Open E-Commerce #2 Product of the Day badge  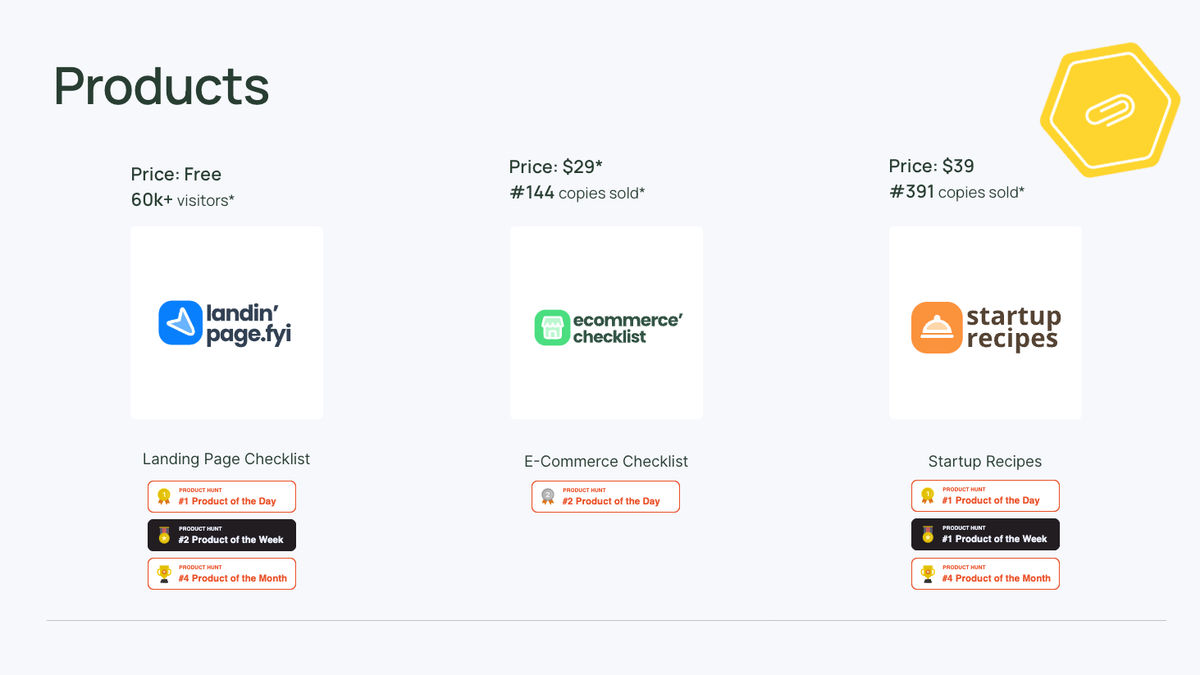coord(605,497)
